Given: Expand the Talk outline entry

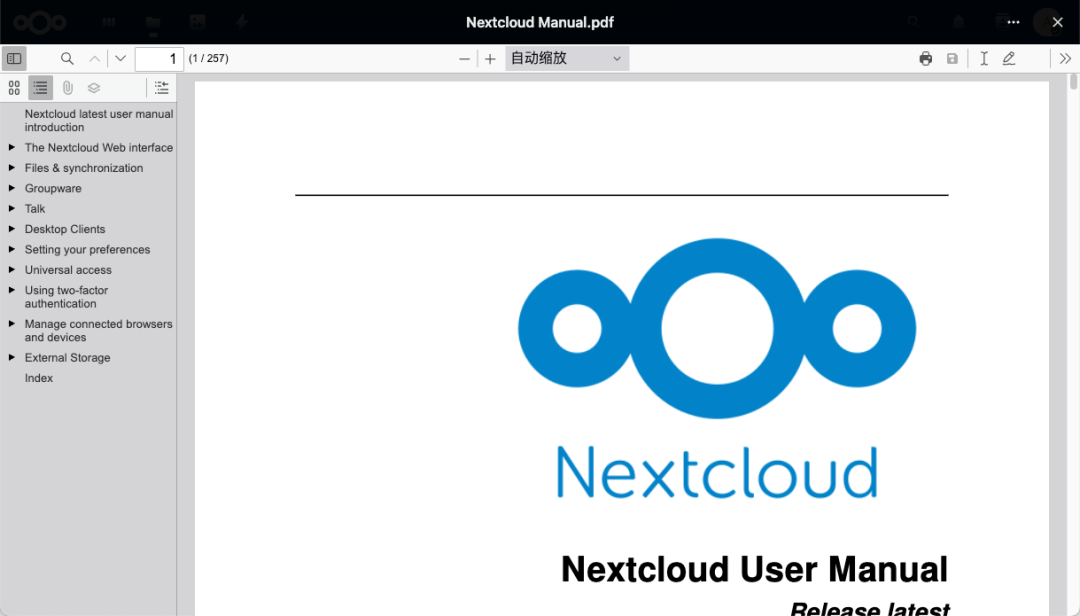Looking at the screenshot, I should 13,208.
